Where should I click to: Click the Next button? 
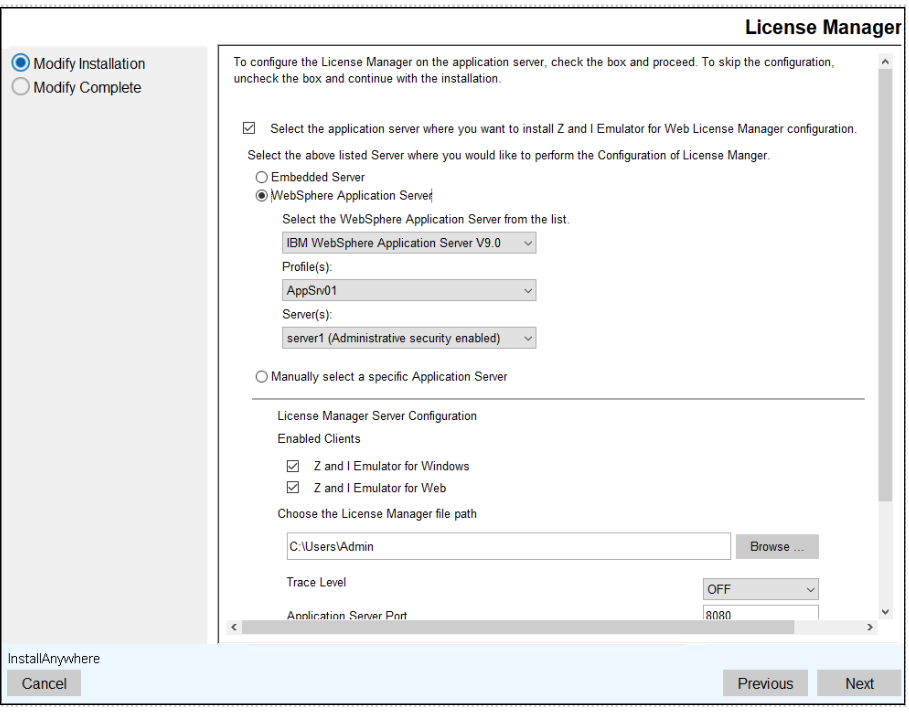tap(859, 684)
